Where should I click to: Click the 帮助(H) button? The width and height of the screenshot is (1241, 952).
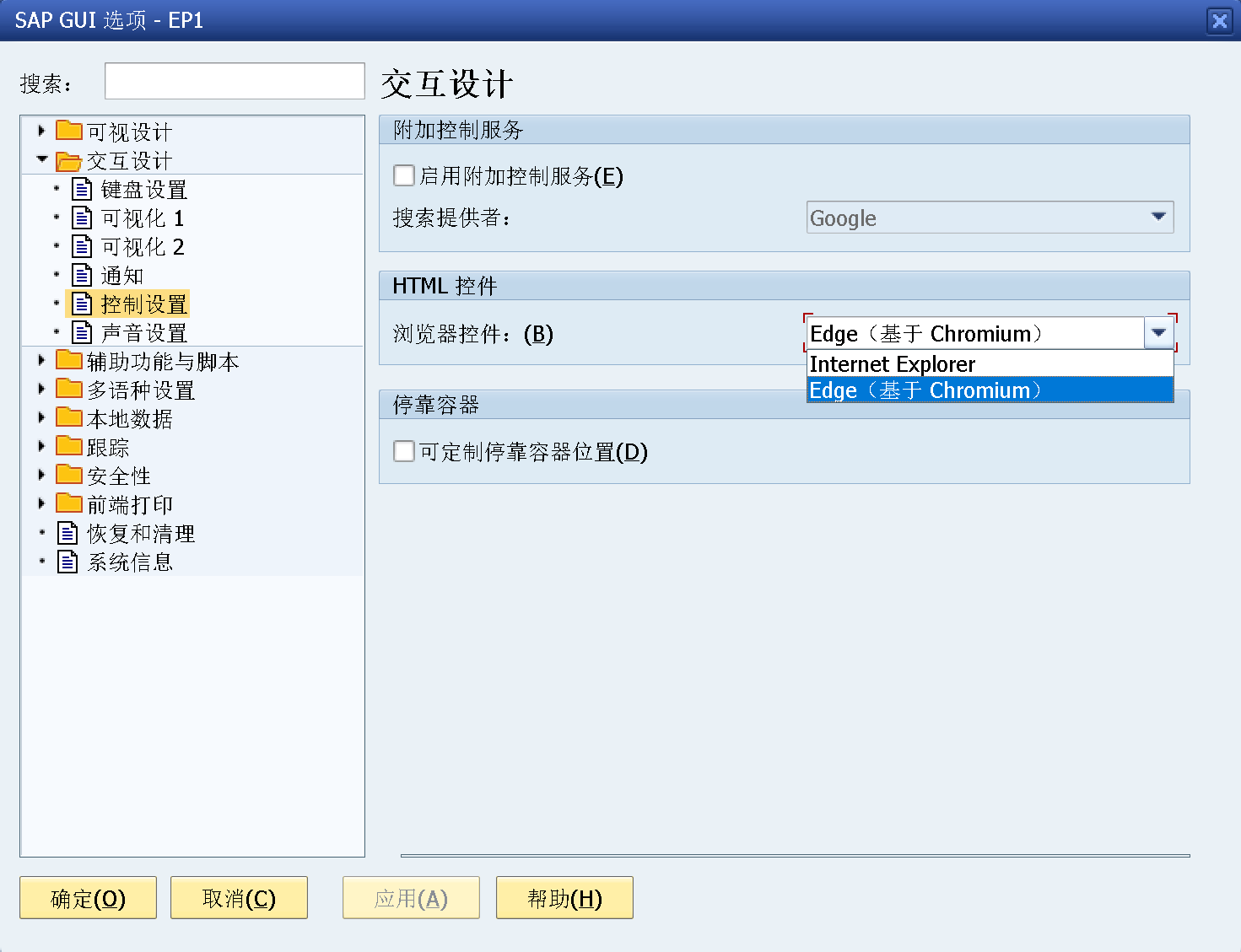(x=564, y=897)
